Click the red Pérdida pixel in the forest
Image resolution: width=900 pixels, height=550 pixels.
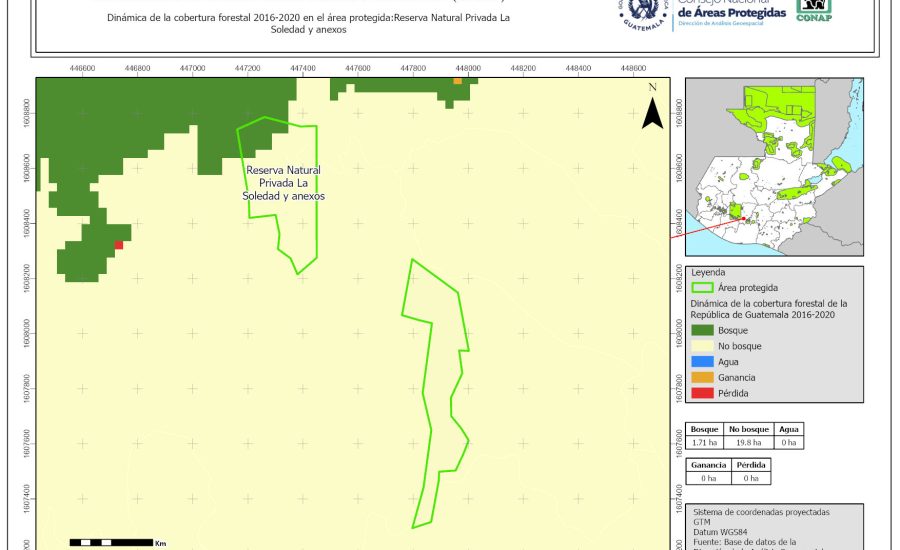119,244
